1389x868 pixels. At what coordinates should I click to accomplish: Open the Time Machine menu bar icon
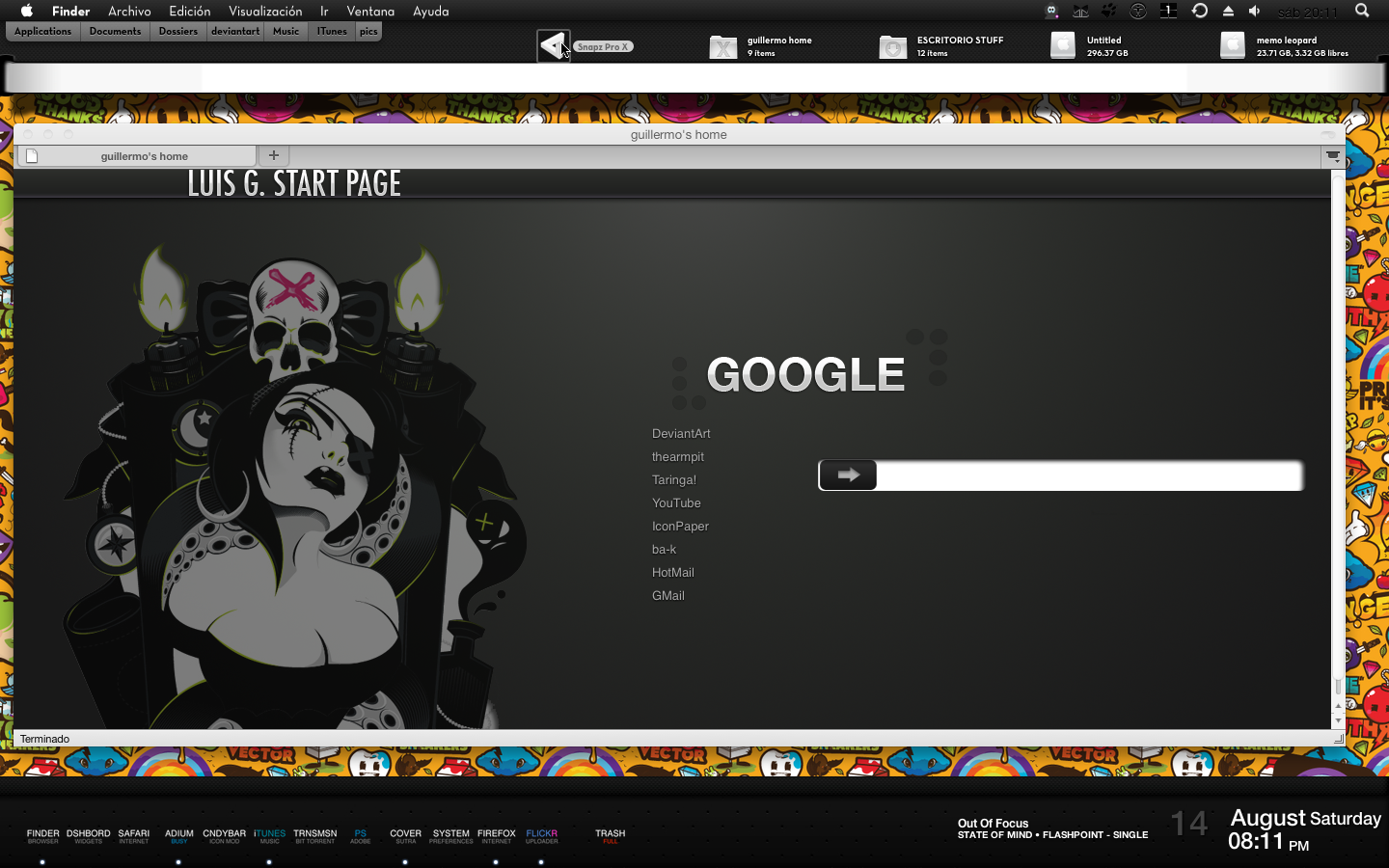click(1200, 11)
